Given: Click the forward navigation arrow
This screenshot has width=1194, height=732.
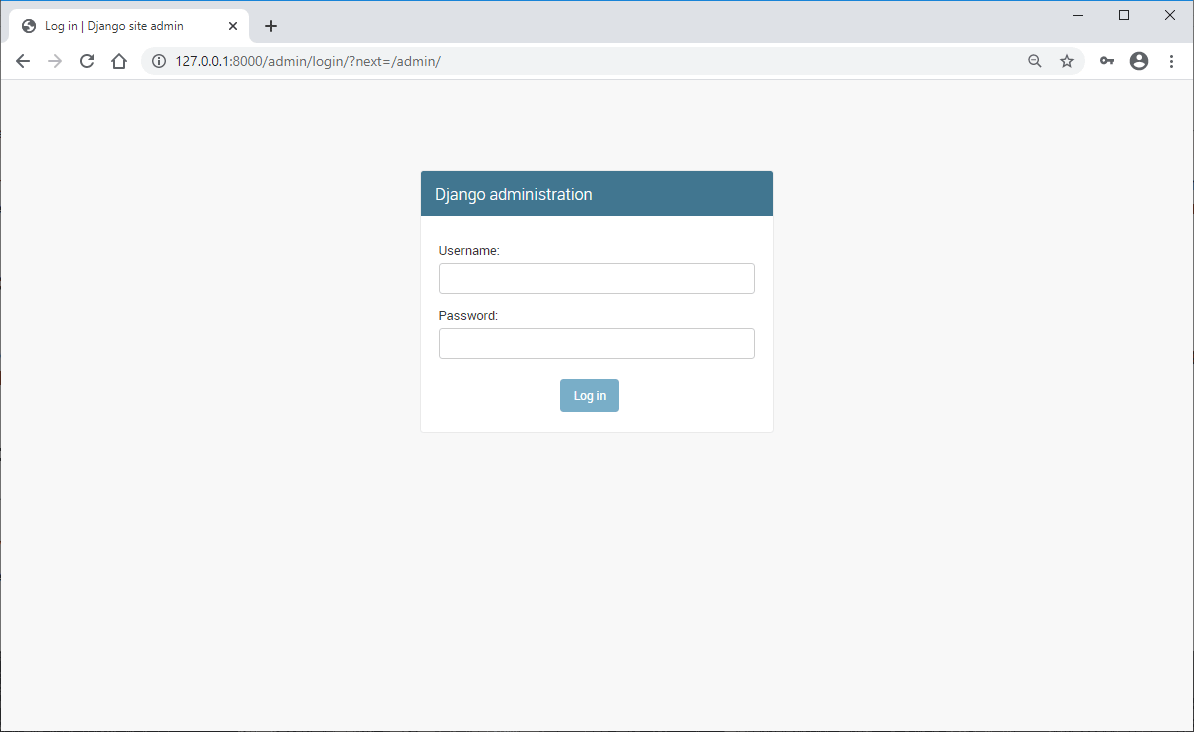Looking at the screenshot, I should (55, 62).
